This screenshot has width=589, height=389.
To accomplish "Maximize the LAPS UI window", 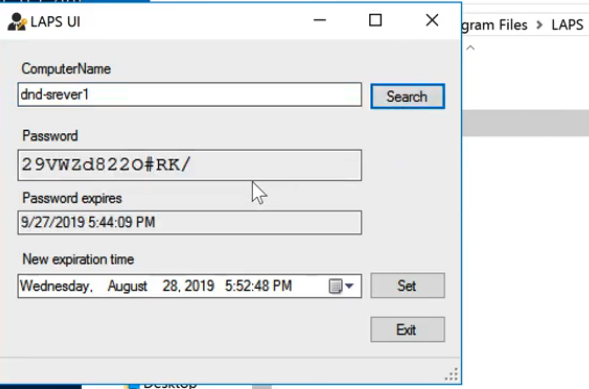I will pyautogui.click(x=375, y=20).
